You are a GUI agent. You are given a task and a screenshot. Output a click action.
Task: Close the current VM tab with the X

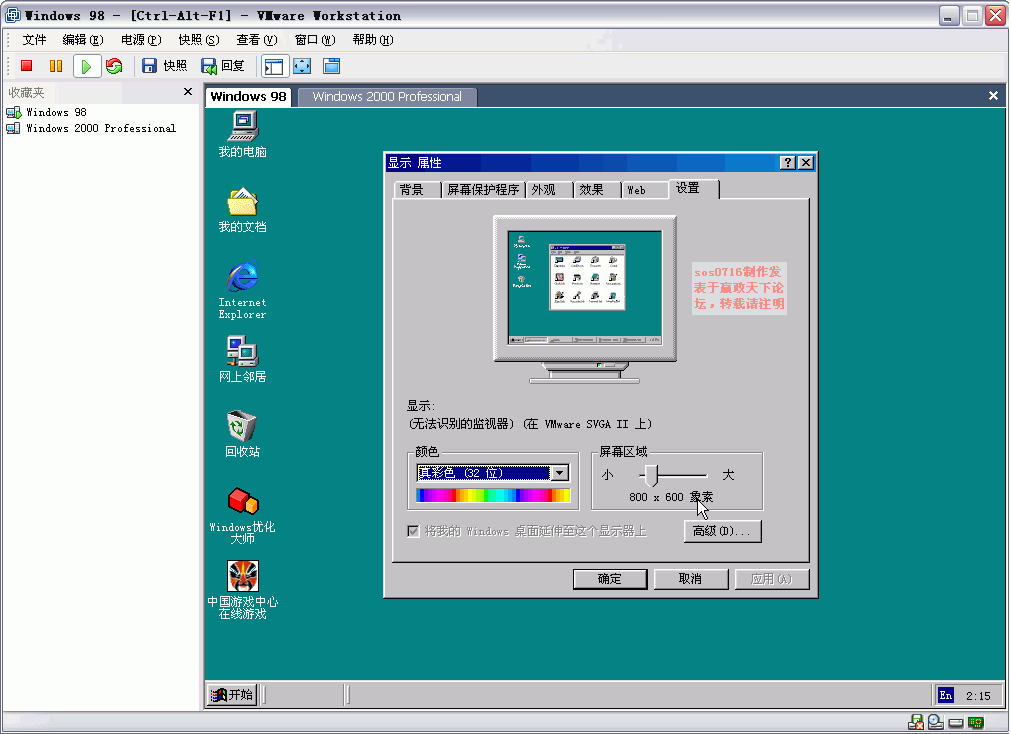pos(993,95)
